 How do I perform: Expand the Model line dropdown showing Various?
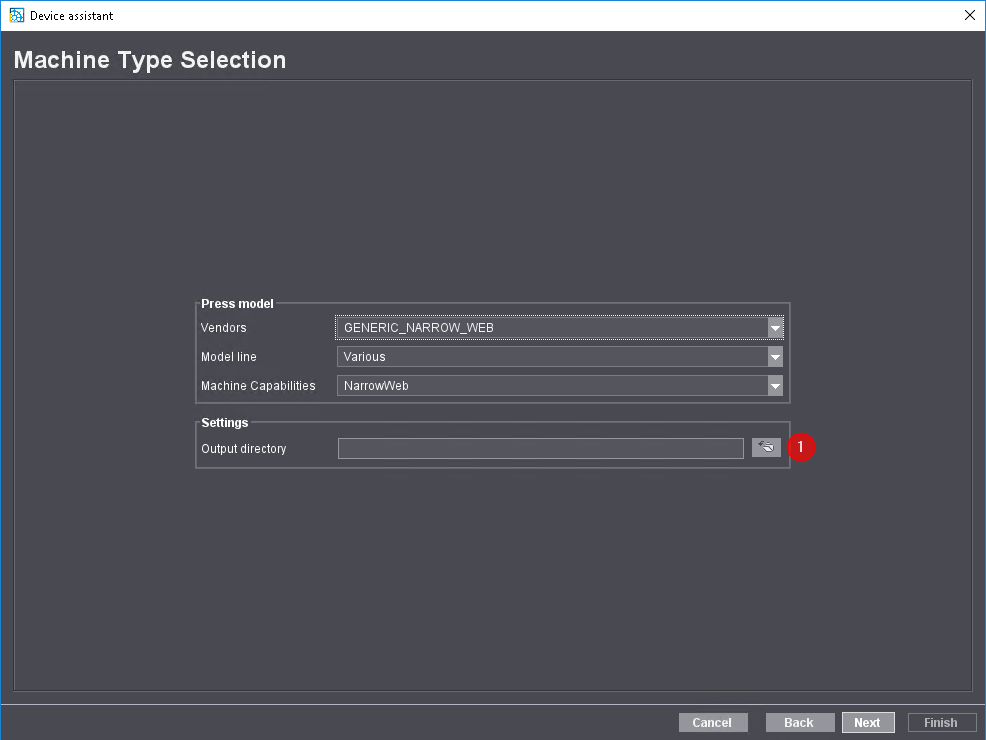pos(550,356)
